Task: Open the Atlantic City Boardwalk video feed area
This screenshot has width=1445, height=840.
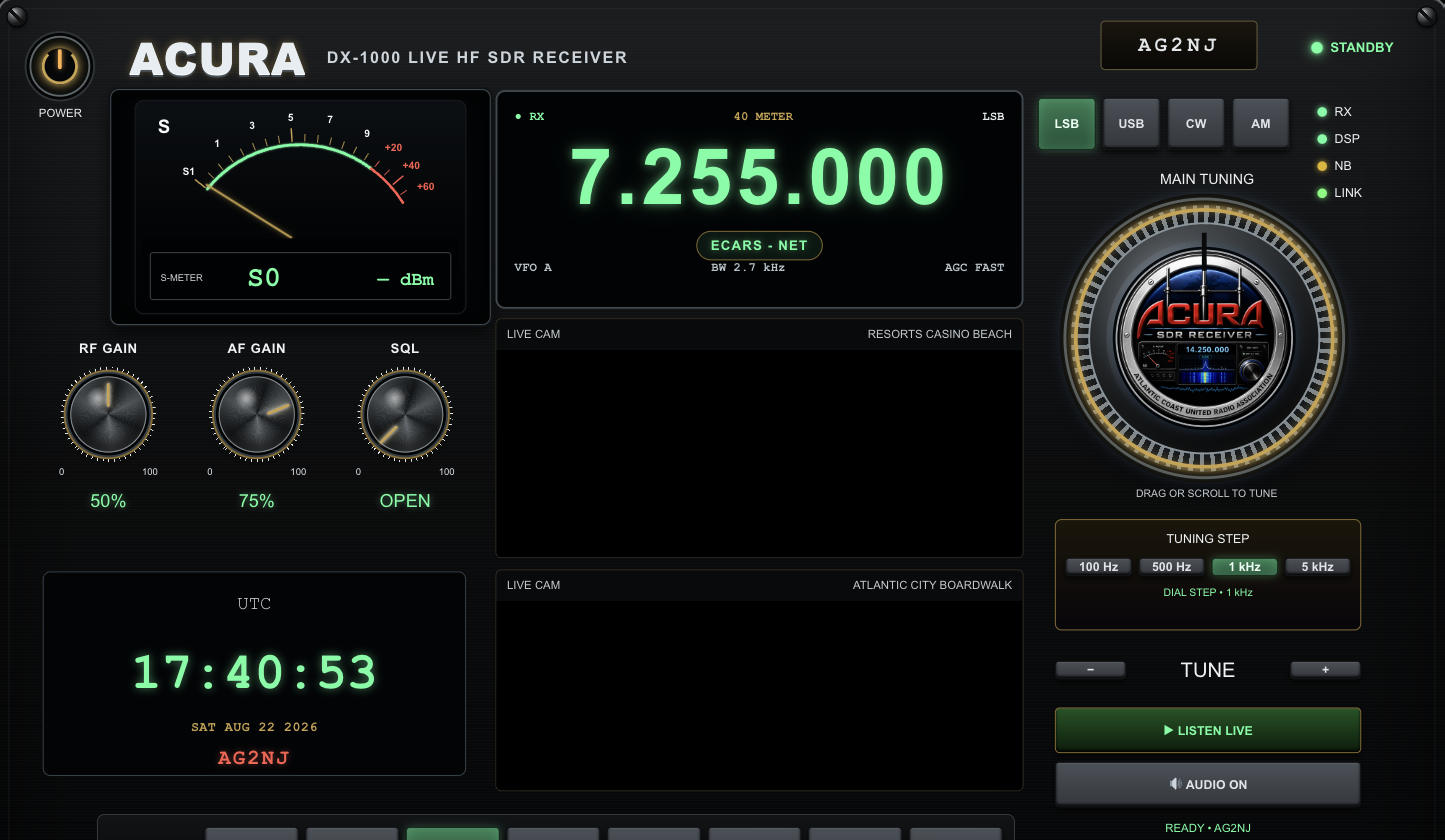Action: (759, 695)
